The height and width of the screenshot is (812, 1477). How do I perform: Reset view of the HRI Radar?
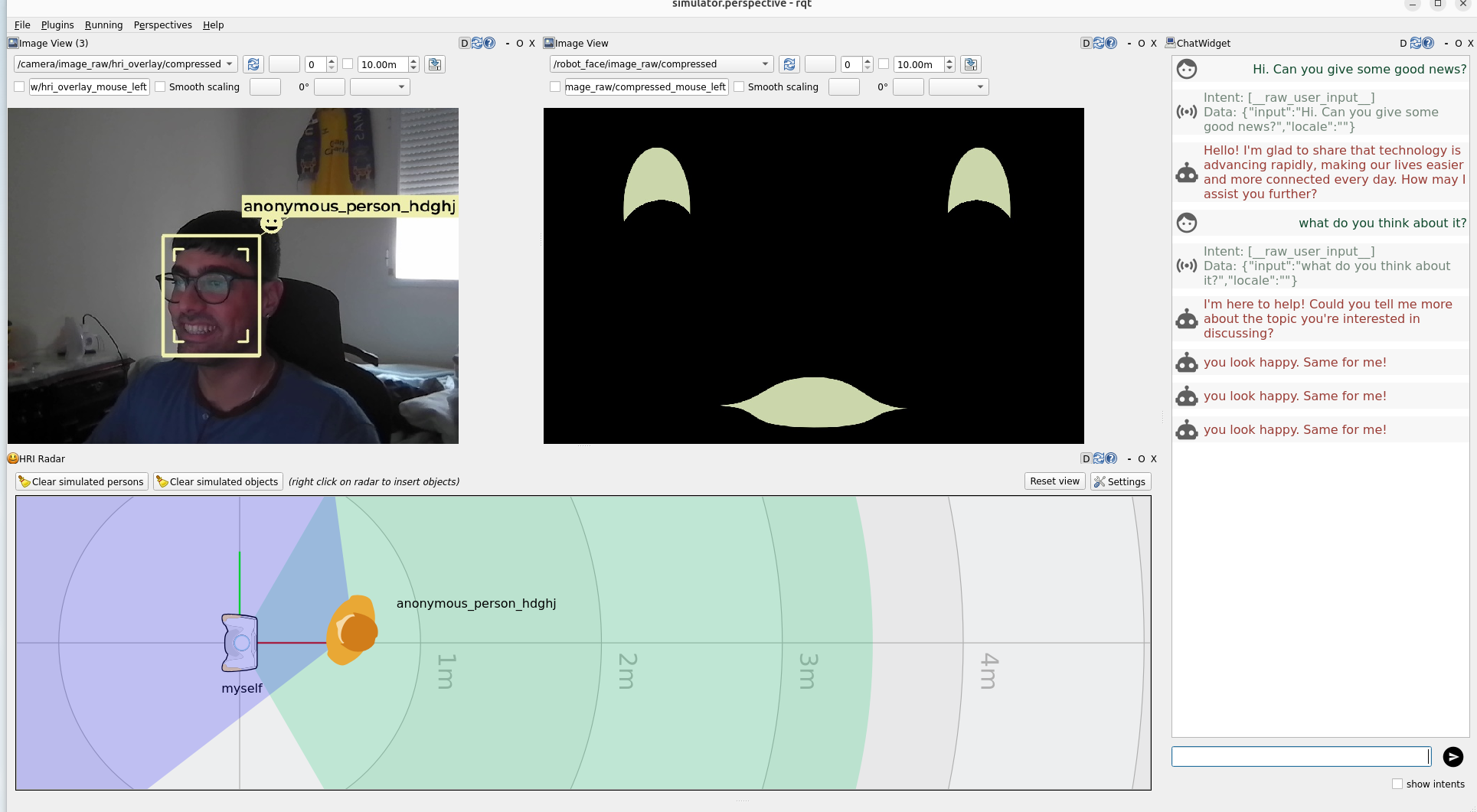coord(1054,481)
